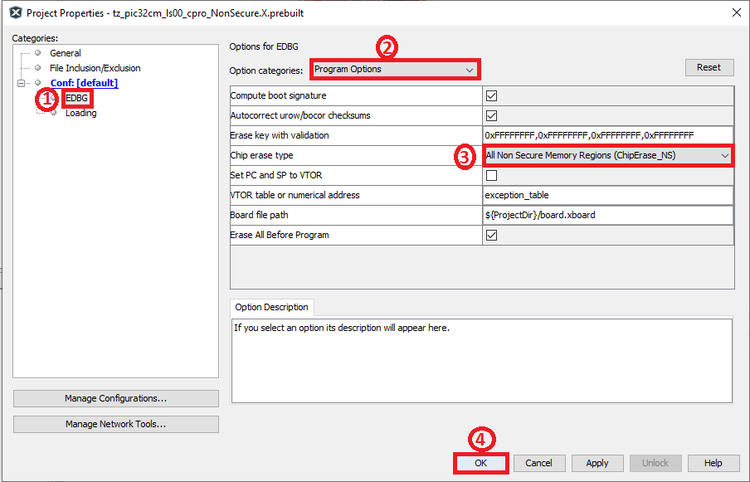Open the Option categories dropdown
The height and width of the screenshot is (482, 750).
pos(393,70)
